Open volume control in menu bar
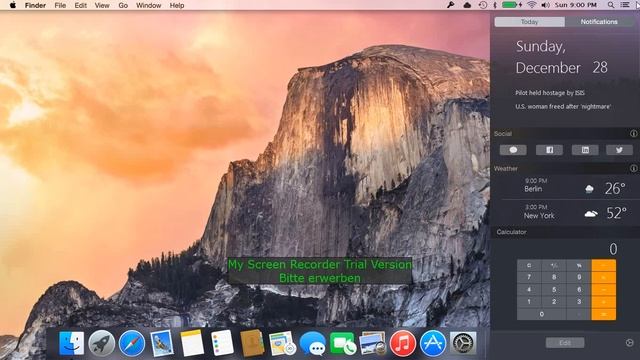This screenshot has height=360, width=640. 545,5
